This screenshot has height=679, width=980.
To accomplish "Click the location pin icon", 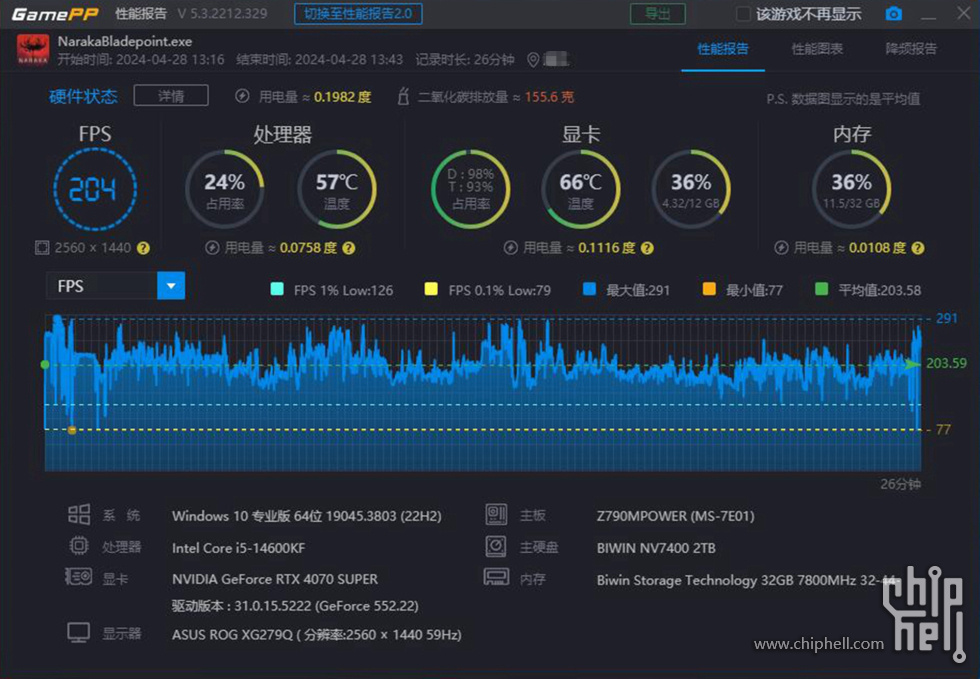I will point(533,59).
